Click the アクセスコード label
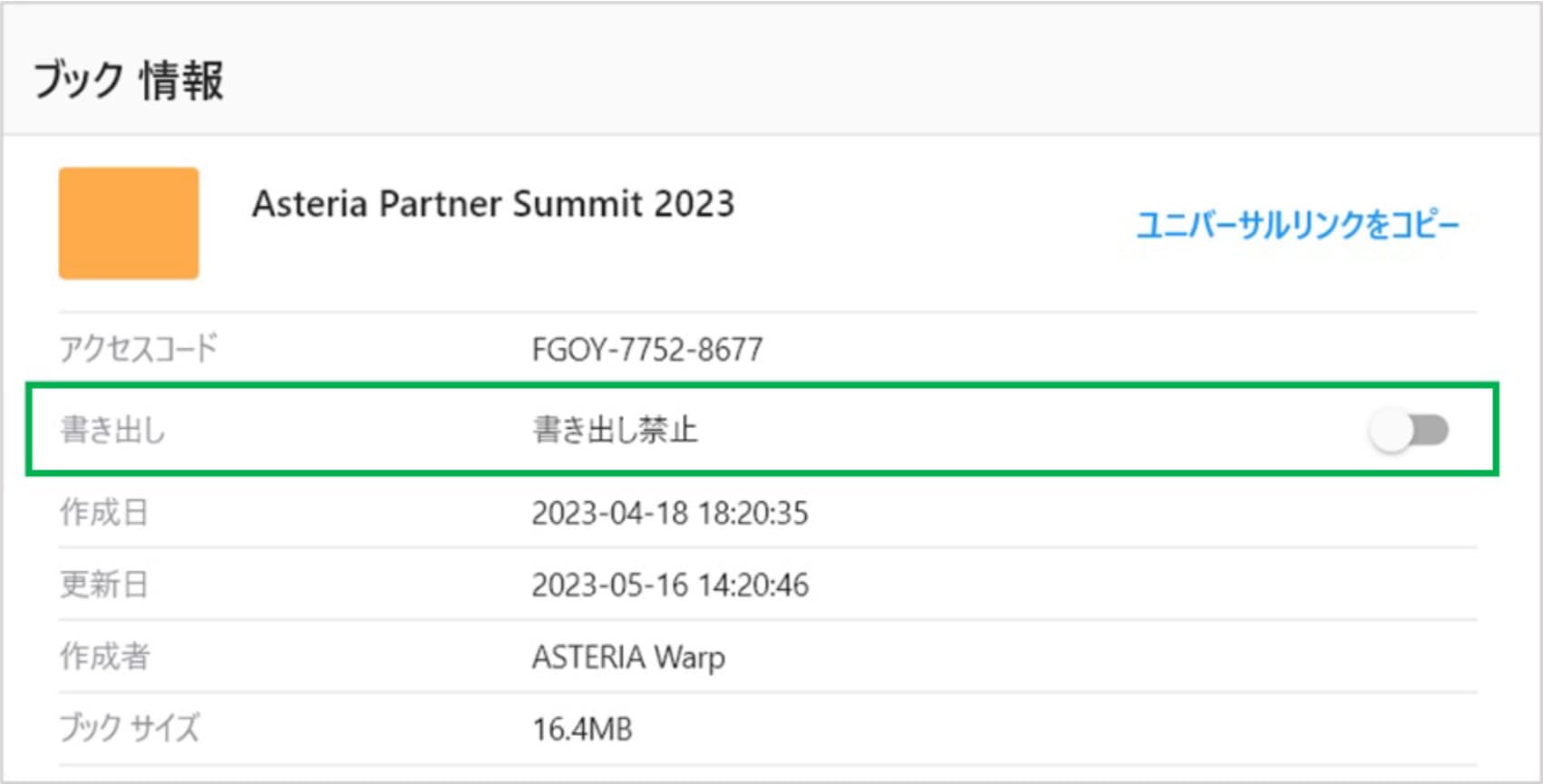Image resolution: width=1543 pixels, height=784 pixels. [x=139, y=348]
